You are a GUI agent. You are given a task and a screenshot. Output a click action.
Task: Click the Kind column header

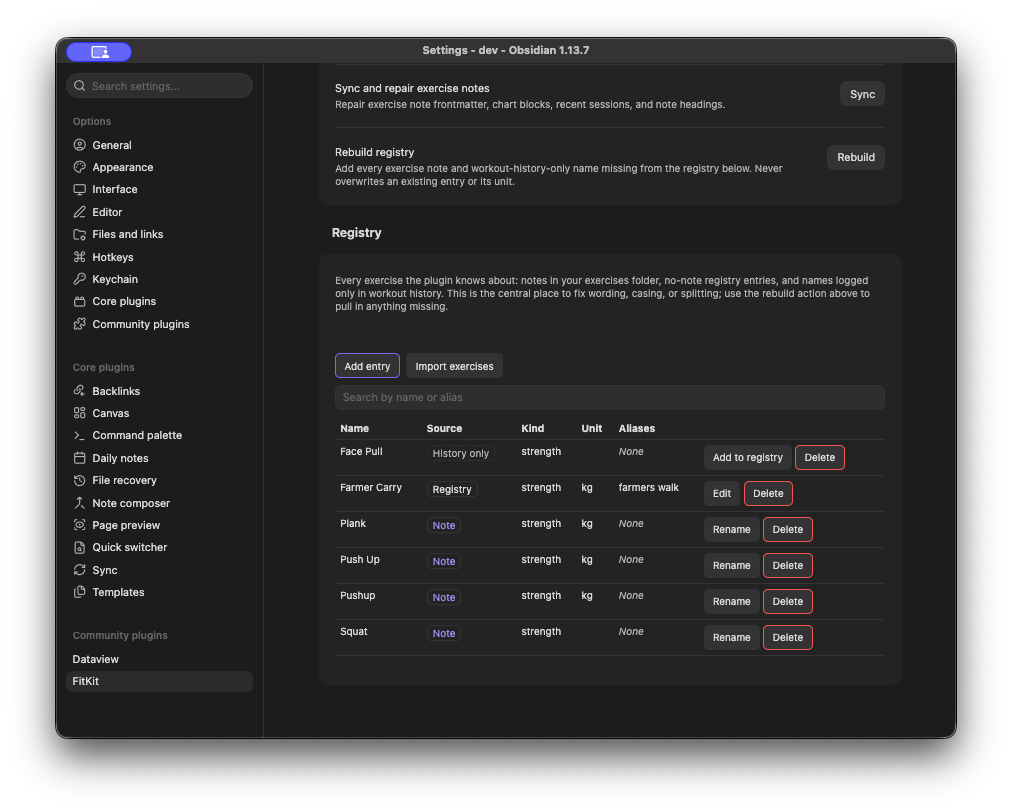coord(532,429)
